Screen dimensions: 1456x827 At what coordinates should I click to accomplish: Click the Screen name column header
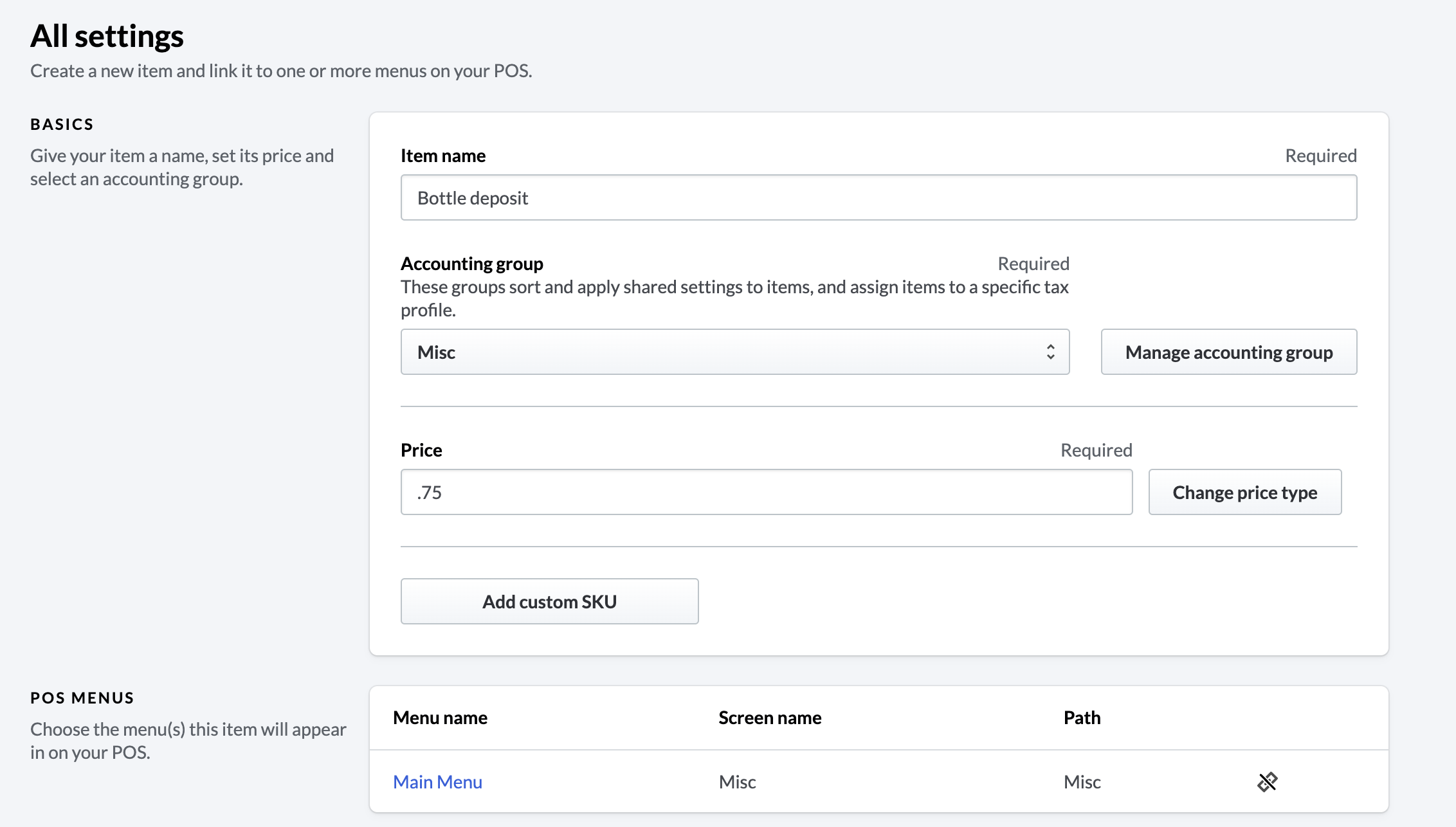(769, 718)
